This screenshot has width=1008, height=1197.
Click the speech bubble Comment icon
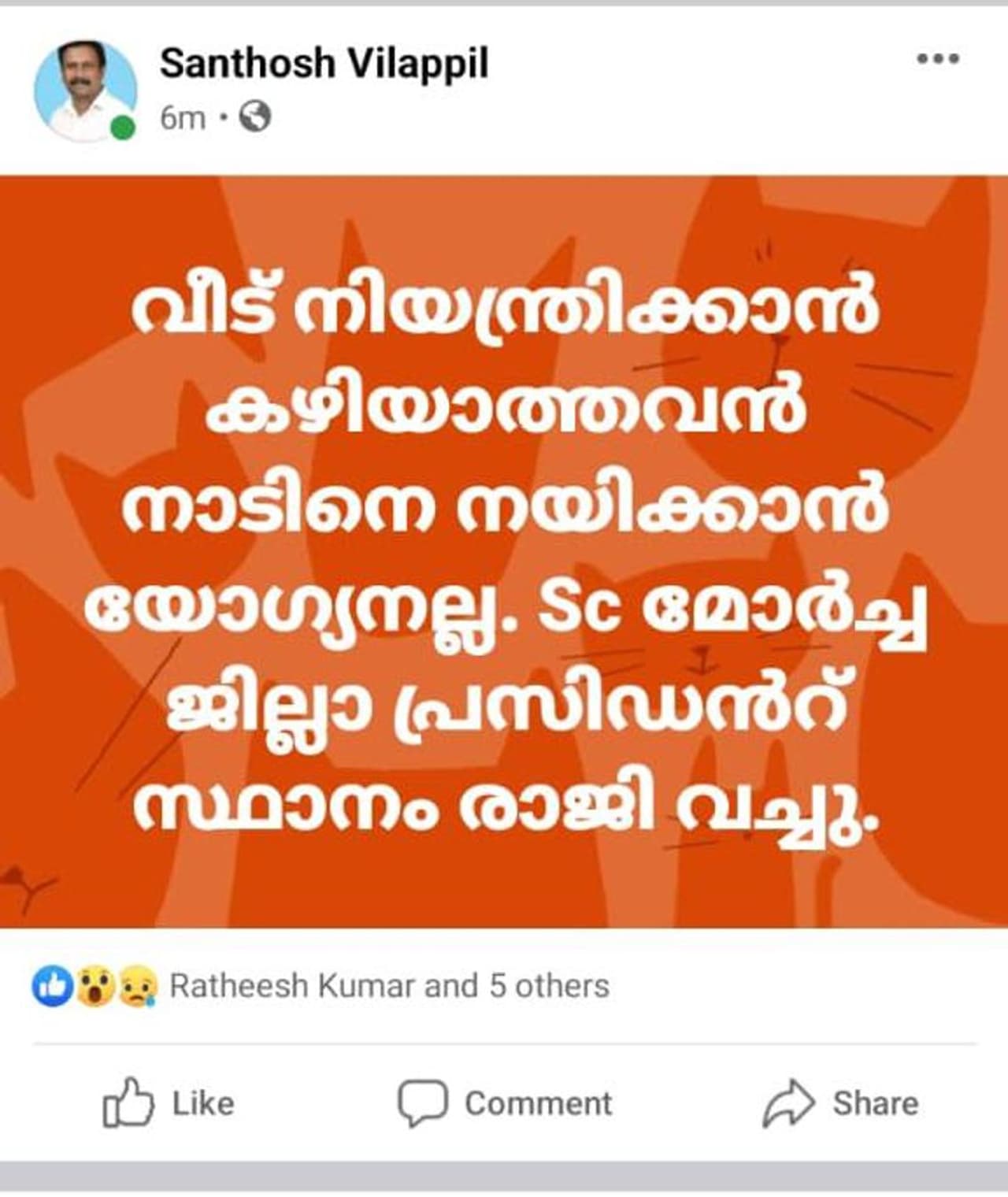[422, 1102]
